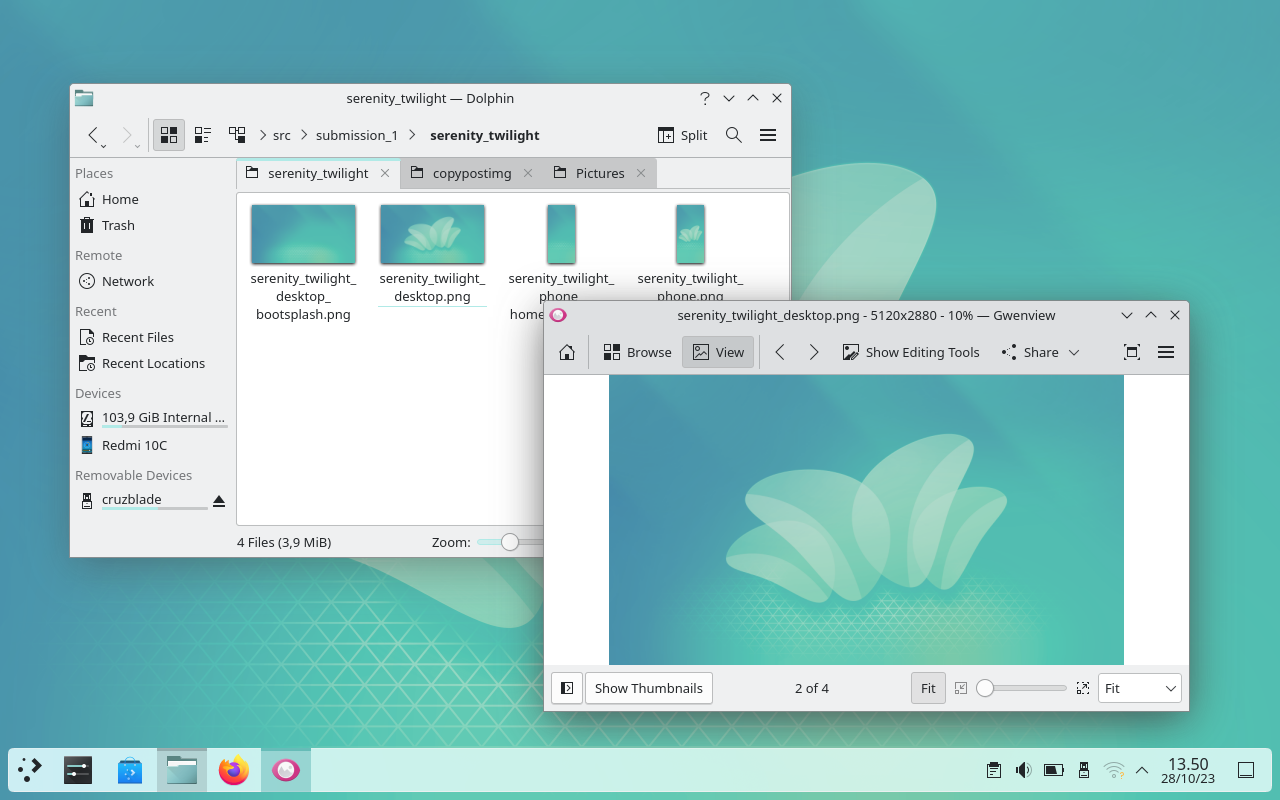
Task: Open the volume control in system tray
Action: pos(1023,770)
